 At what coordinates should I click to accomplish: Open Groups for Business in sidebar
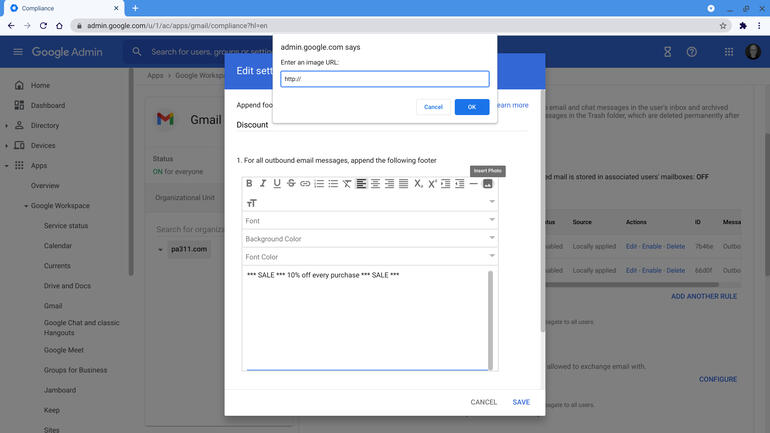75,370
